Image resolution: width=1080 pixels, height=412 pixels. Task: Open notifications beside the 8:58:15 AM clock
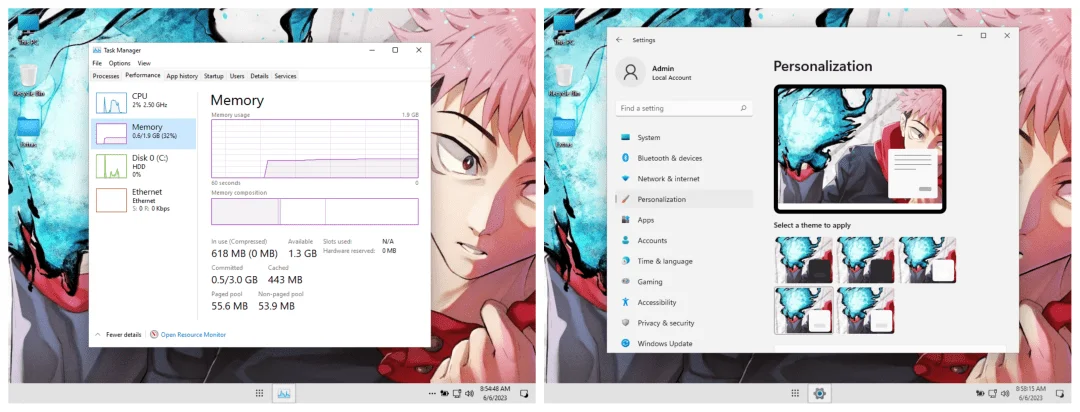1059,394
